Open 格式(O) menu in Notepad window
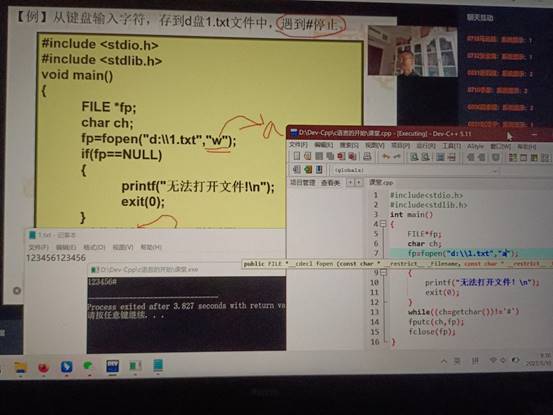This screenshot has width=553, height=415. click(94, 247)
